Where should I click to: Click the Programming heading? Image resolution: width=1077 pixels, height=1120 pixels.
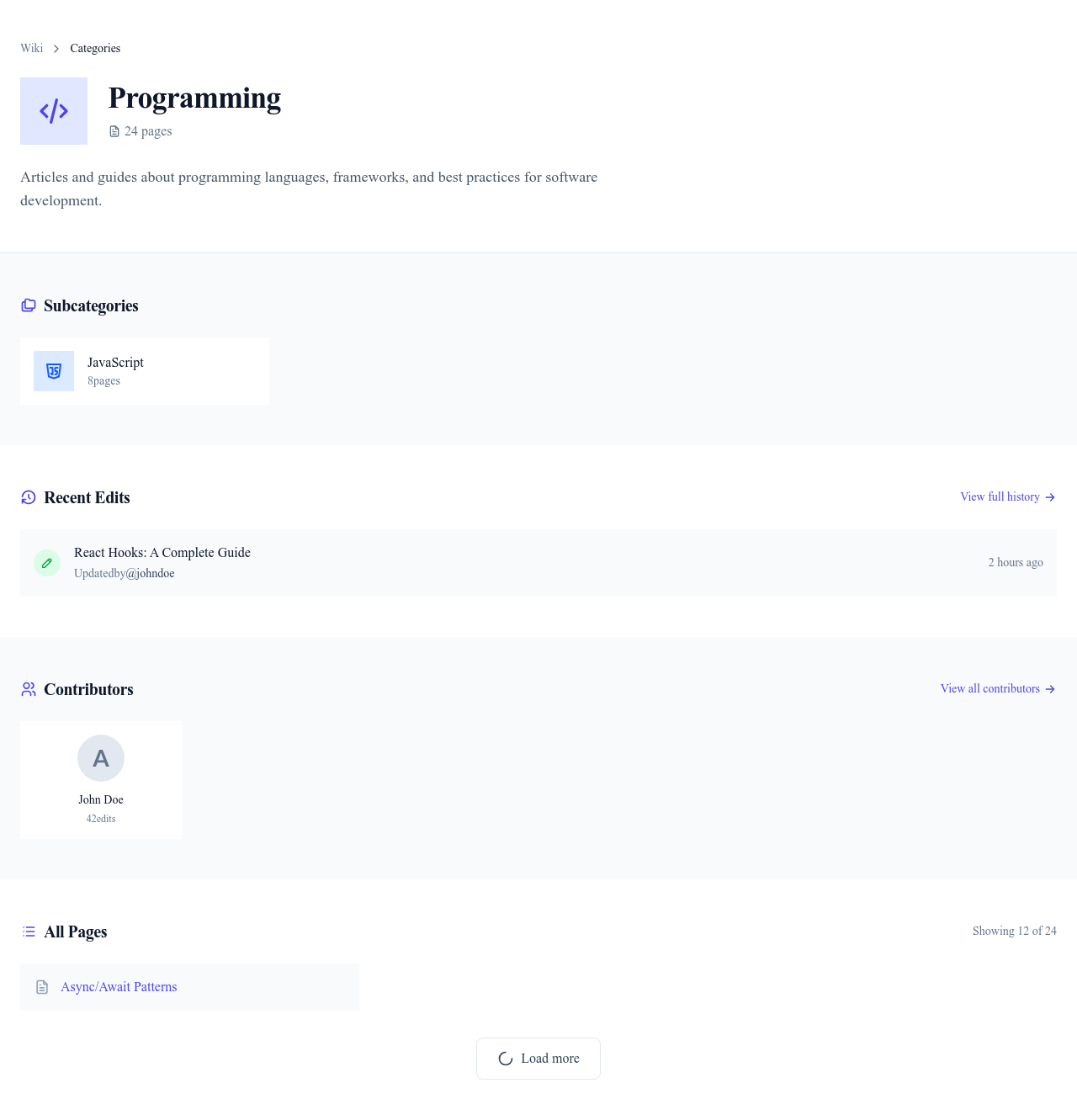194,98
